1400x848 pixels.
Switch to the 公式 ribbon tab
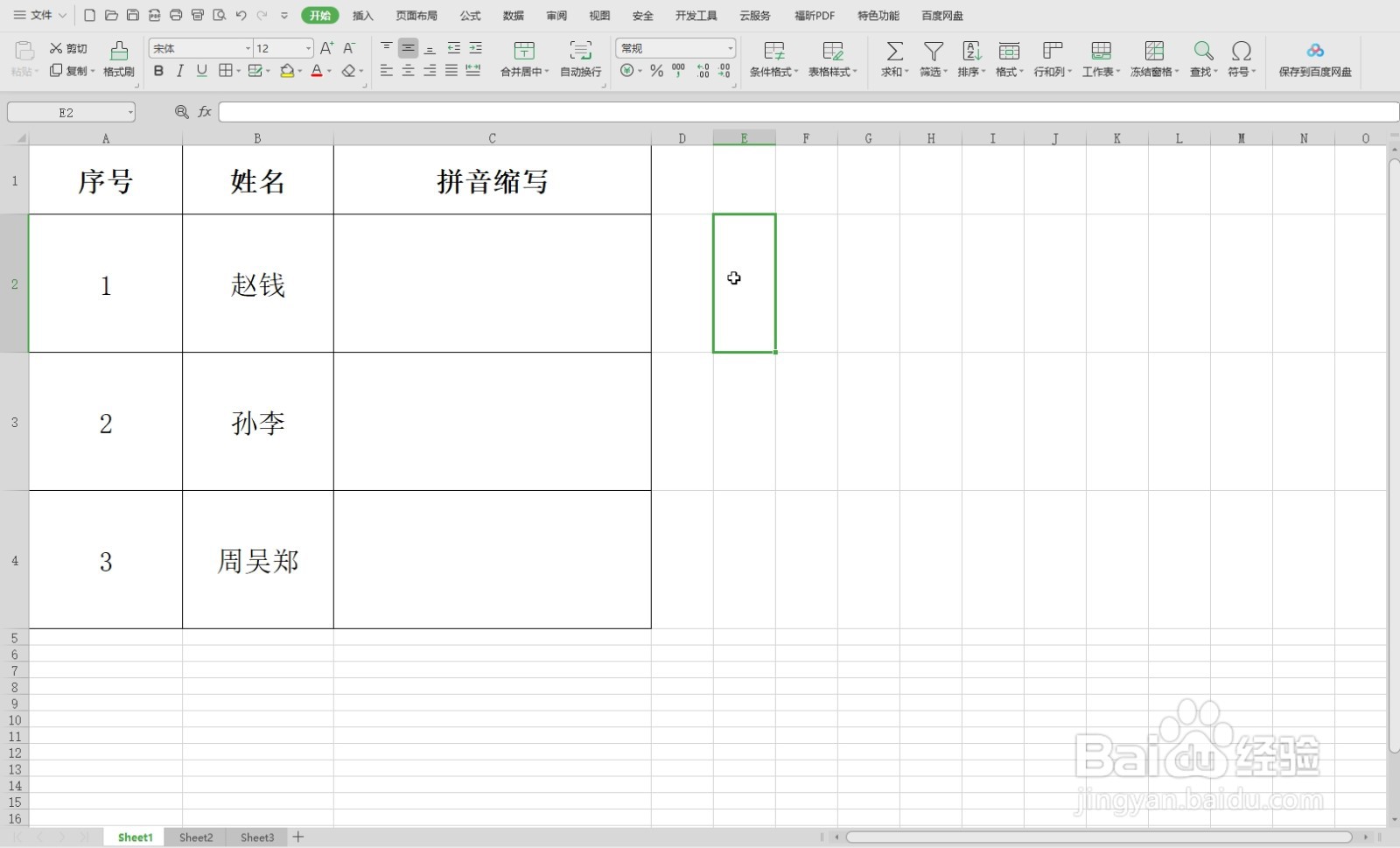tap(471, 16)
